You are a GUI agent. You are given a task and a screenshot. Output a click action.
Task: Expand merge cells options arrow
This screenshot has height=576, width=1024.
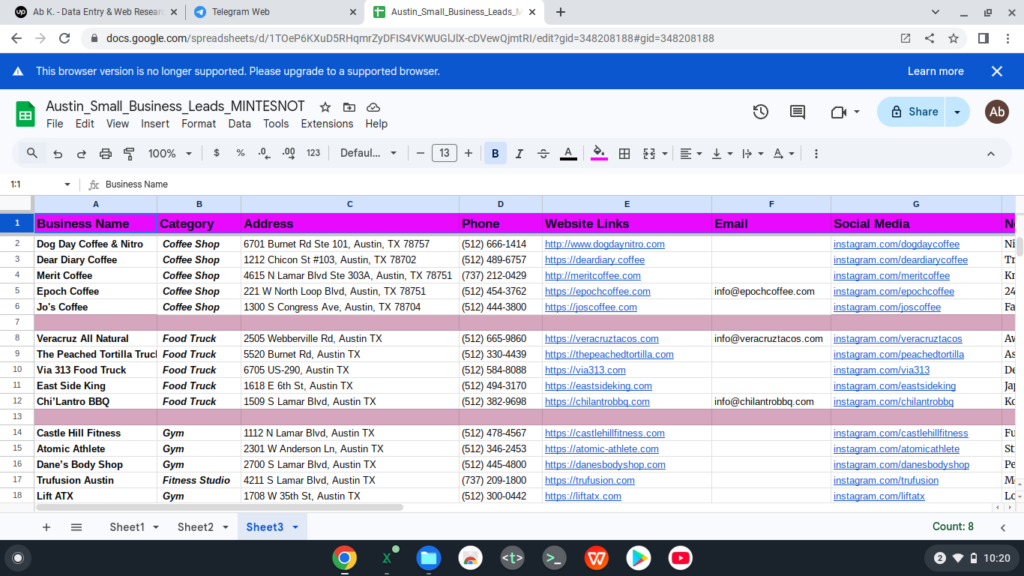pos(665,154)
